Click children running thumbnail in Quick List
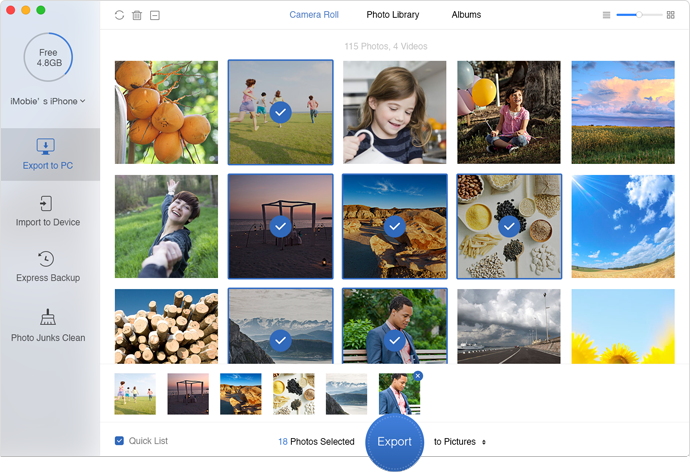 [x=135, y=394]
